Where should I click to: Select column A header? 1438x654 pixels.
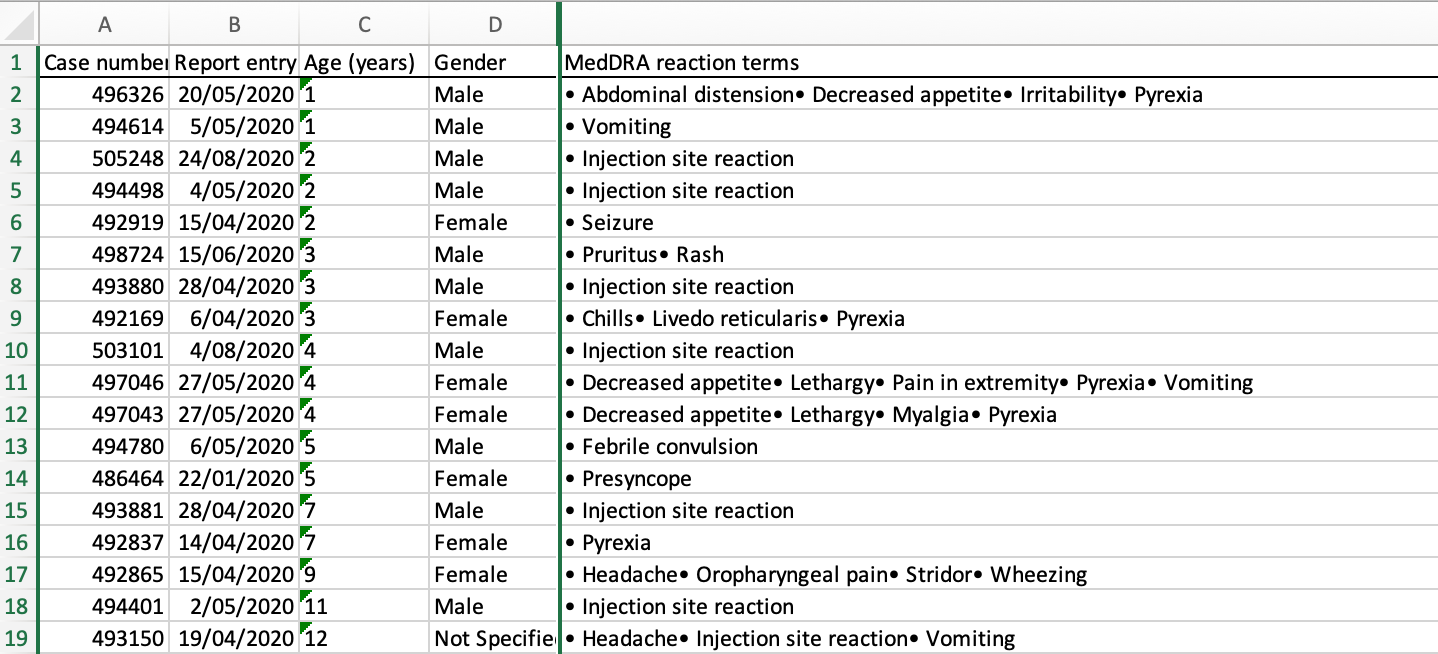(104, 24)
